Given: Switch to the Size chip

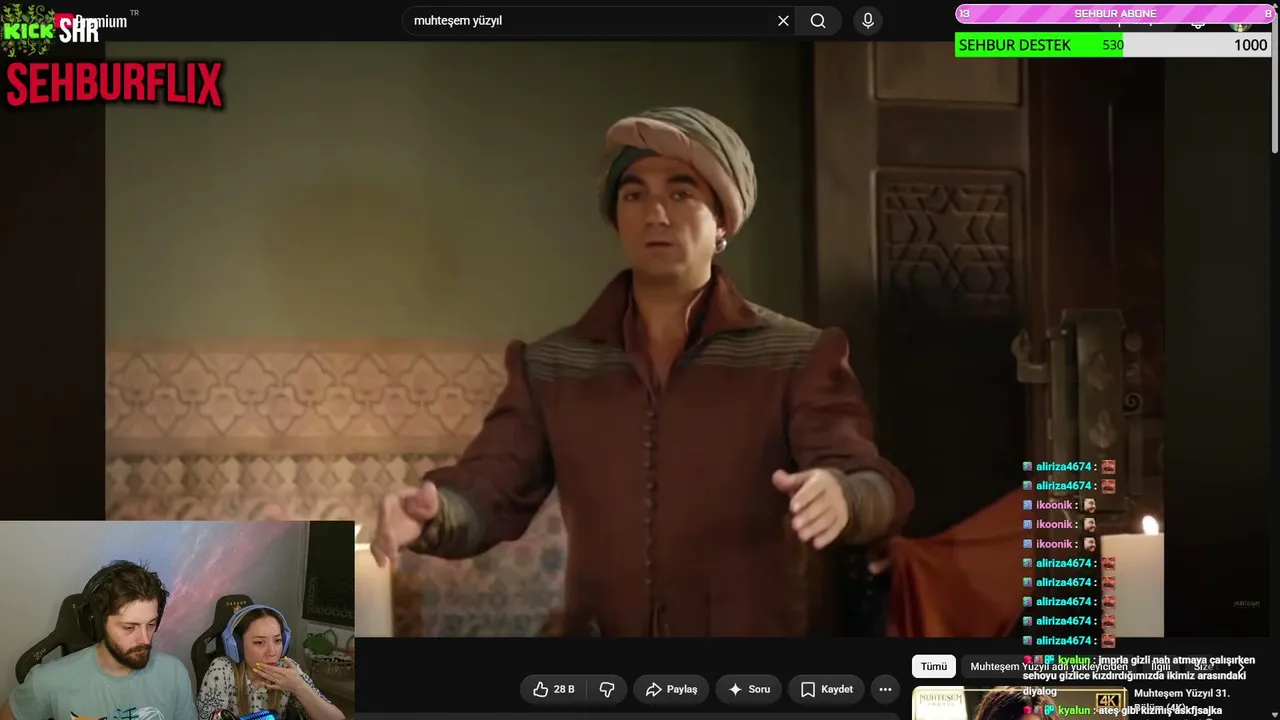Looking at the screenshot, I should coord(1203,666).
